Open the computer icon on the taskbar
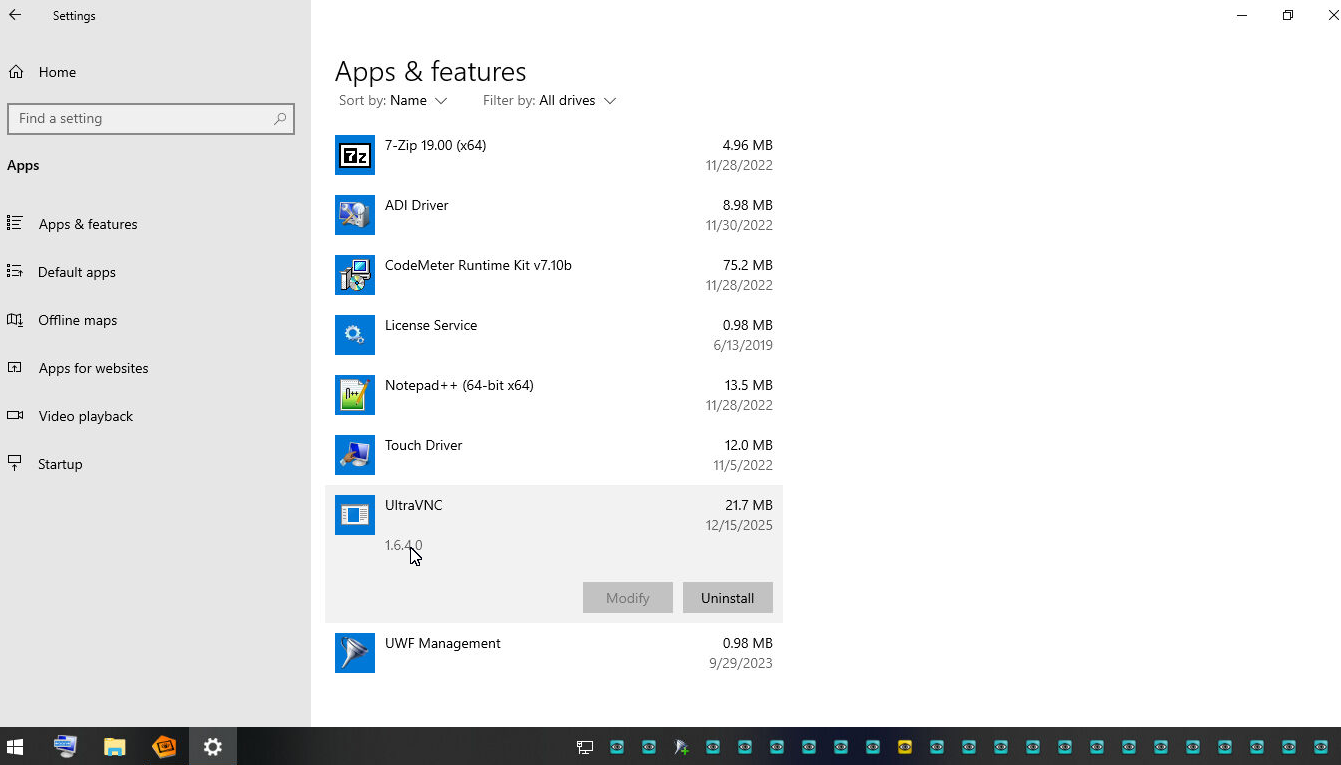 [x=66, y=746]
